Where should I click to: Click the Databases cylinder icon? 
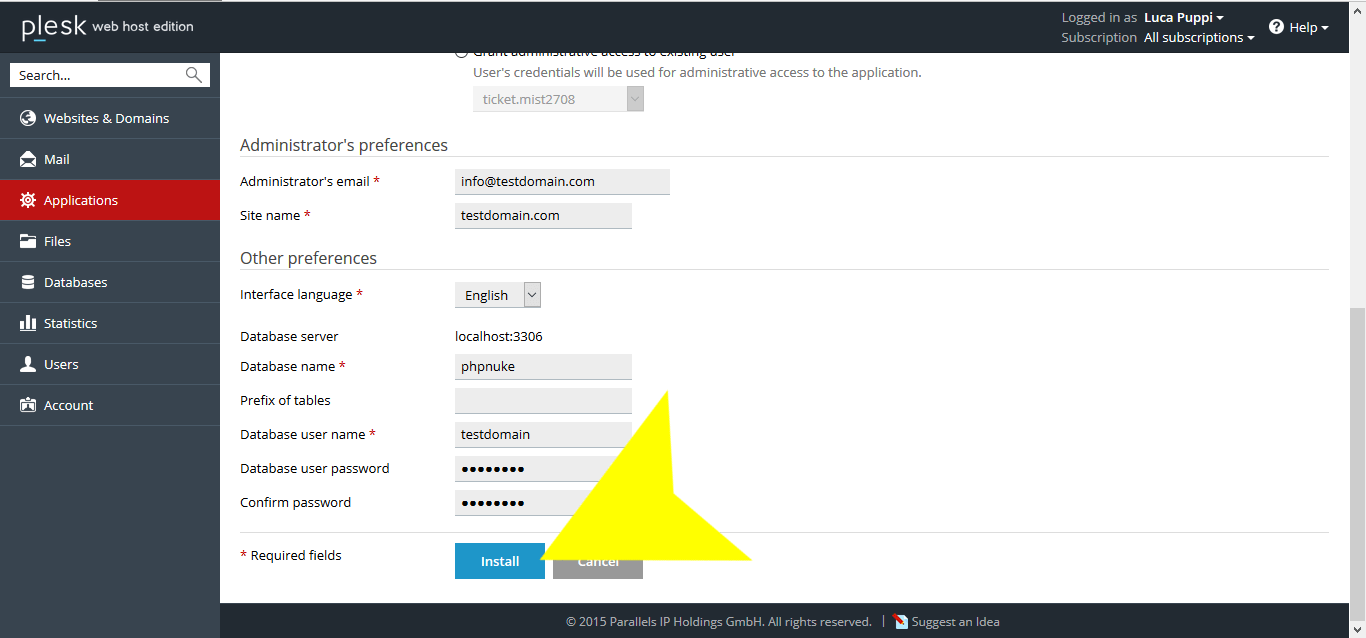click(28, 282)
